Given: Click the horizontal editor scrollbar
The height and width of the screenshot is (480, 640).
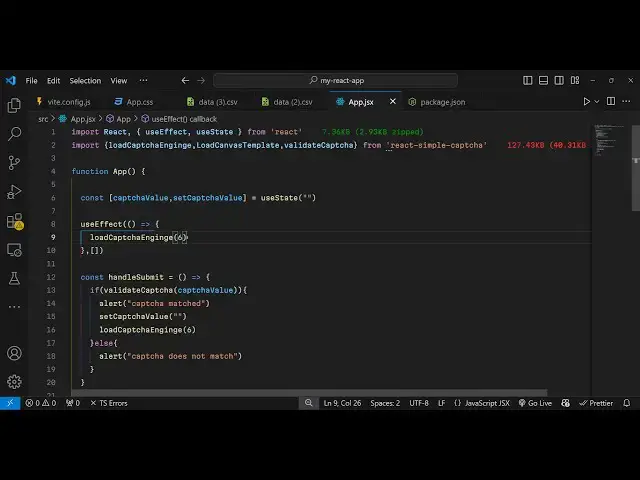Looking at the screenshot, I should pyautogui.click(x=309, y=393).
